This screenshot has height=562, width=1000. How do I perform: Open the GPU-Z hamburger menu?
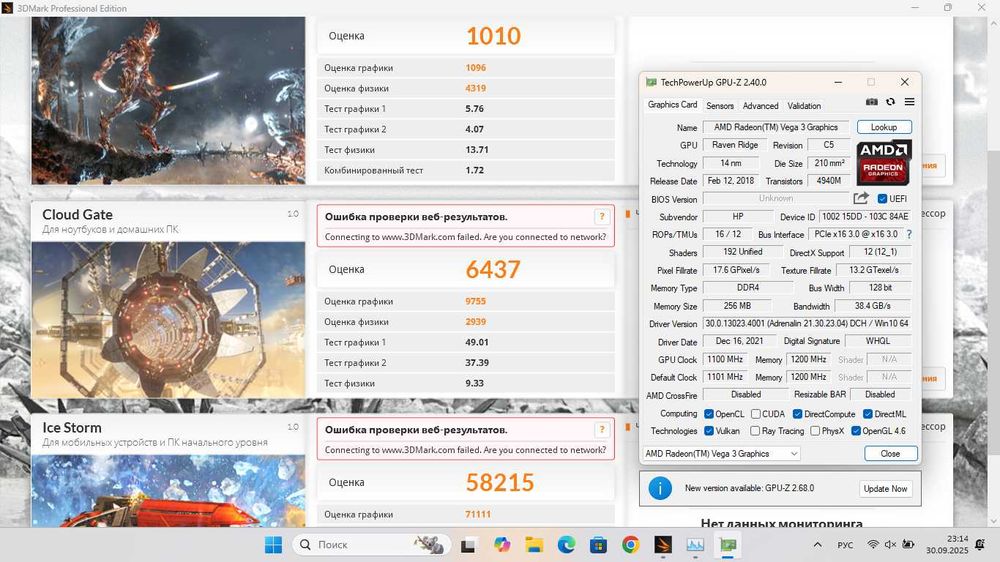pos(909,102)
